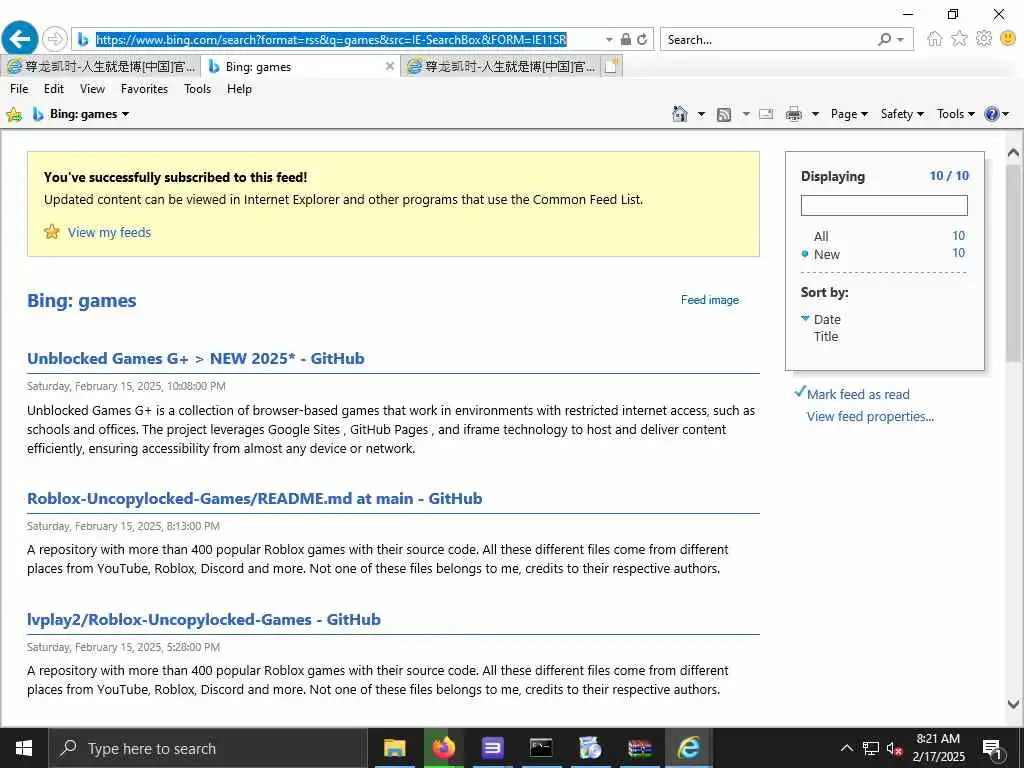This screenshot has width=1024, height=768.
Task: Click the refresh icon in address bar
Action: 642,39
